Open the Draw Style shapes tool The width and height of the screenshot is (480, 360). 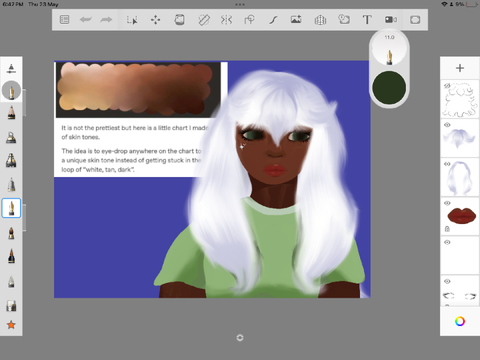pos(249,20)
